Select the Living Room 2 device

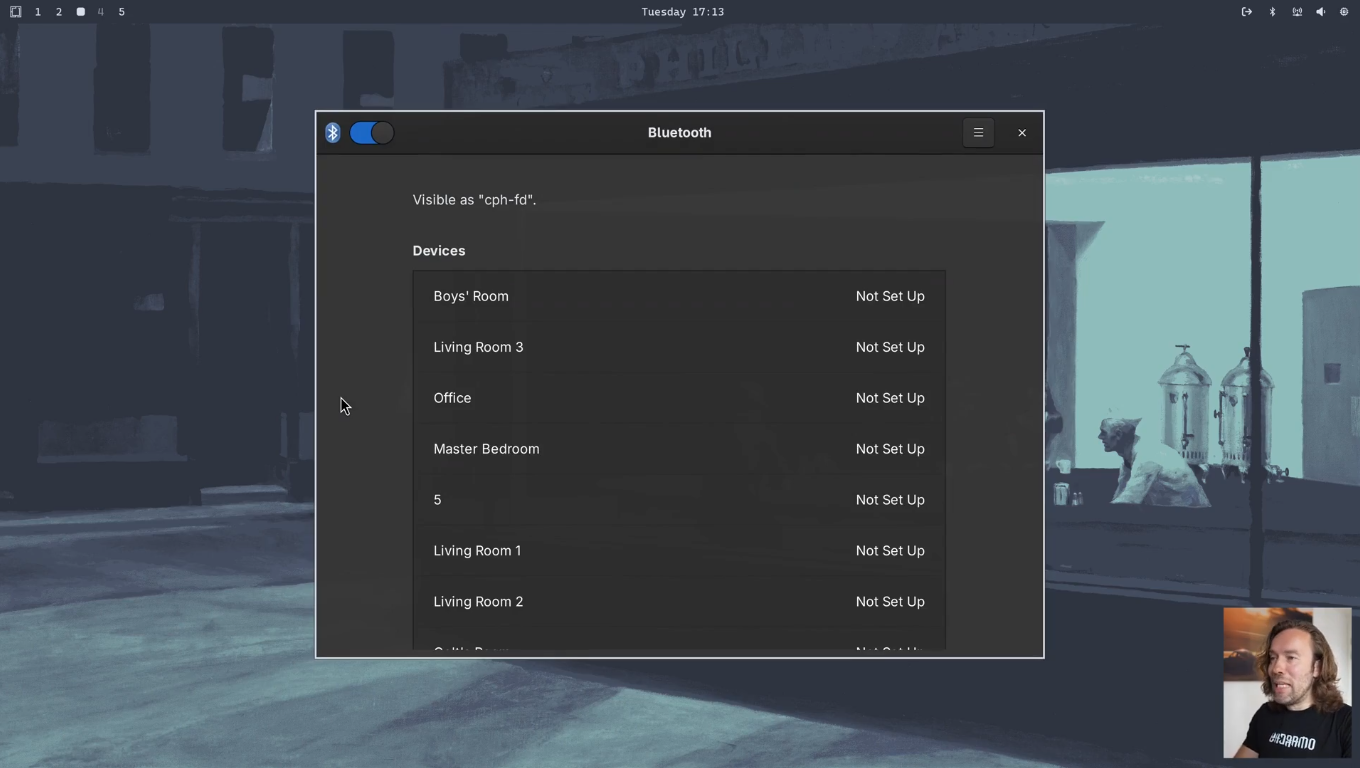(x=679, y=602)
